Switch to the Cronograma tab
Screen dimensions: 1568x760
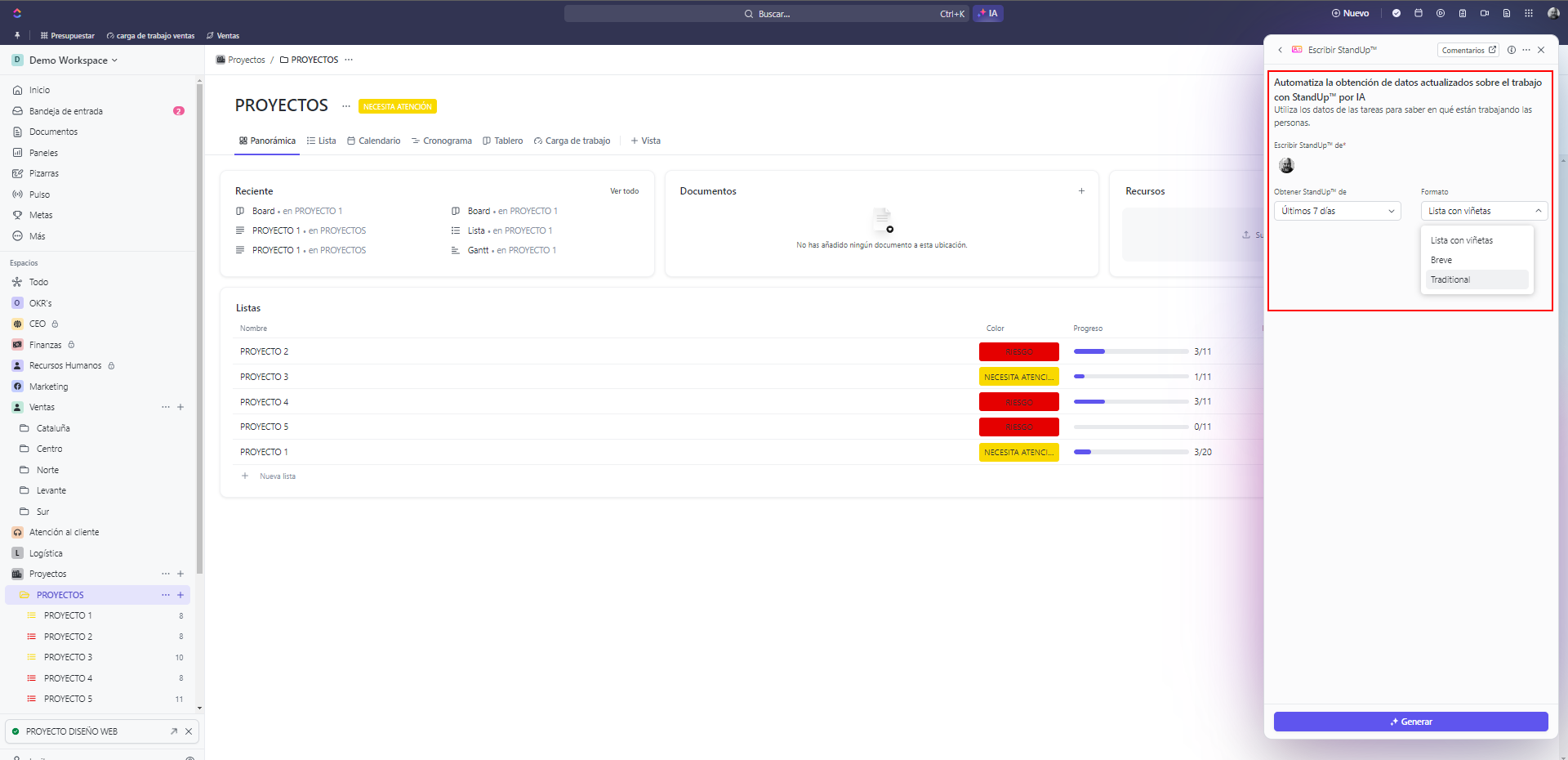pyautogui.click(x=442, y=141)
